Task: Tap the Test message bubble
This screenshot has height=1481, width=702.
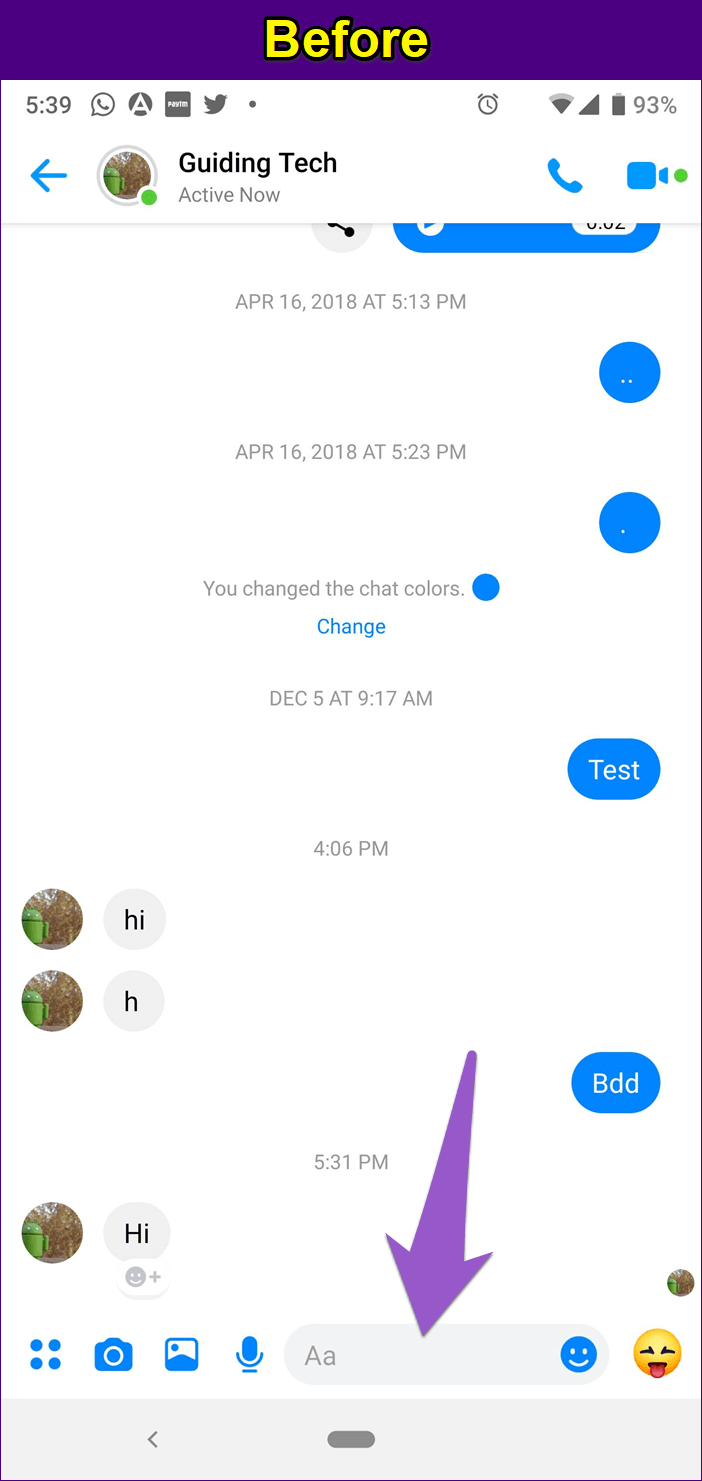Action: tap(613, 769)
